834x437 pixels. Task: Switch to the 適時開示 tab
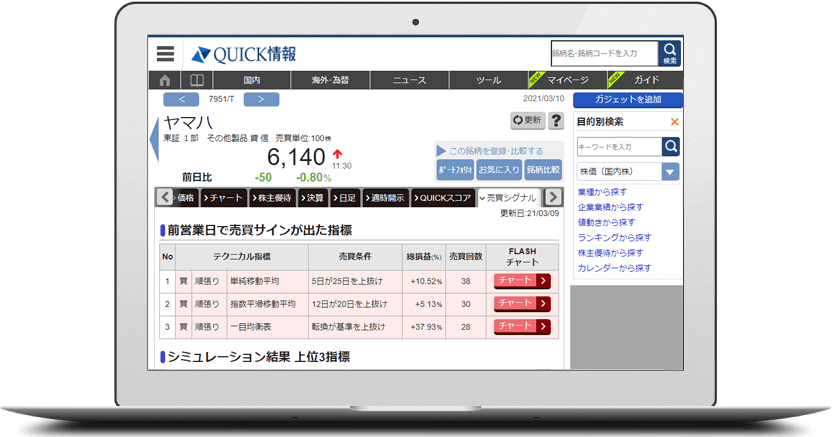coord(386,198)
